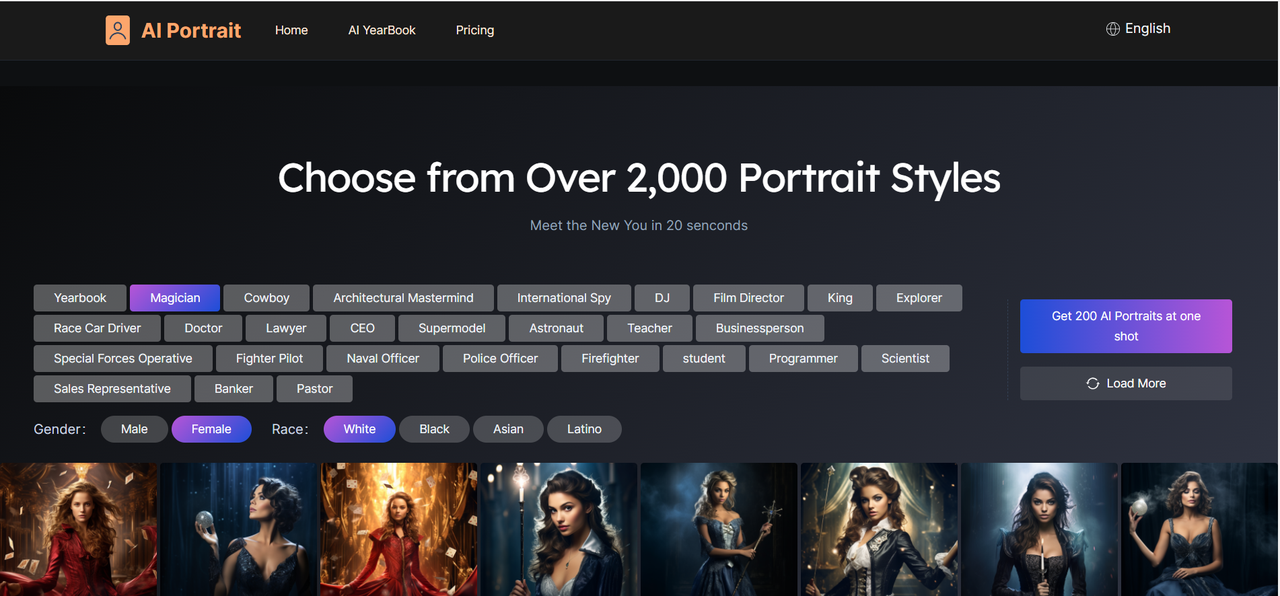Choose Special Forces Operative style

123,358
